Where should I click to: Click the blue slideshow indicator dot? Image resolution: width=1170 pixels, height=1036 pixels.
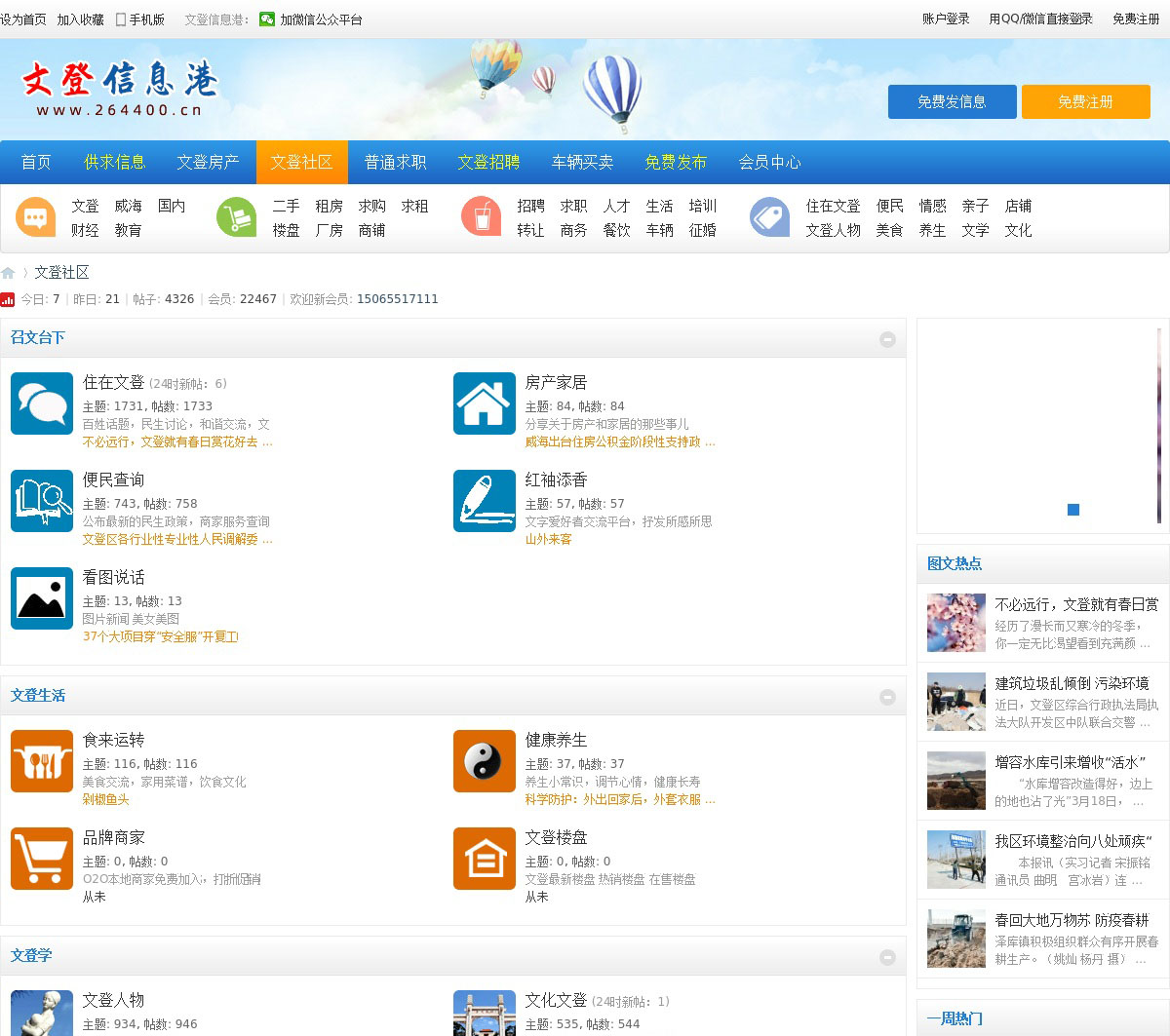pos(1073,510)
